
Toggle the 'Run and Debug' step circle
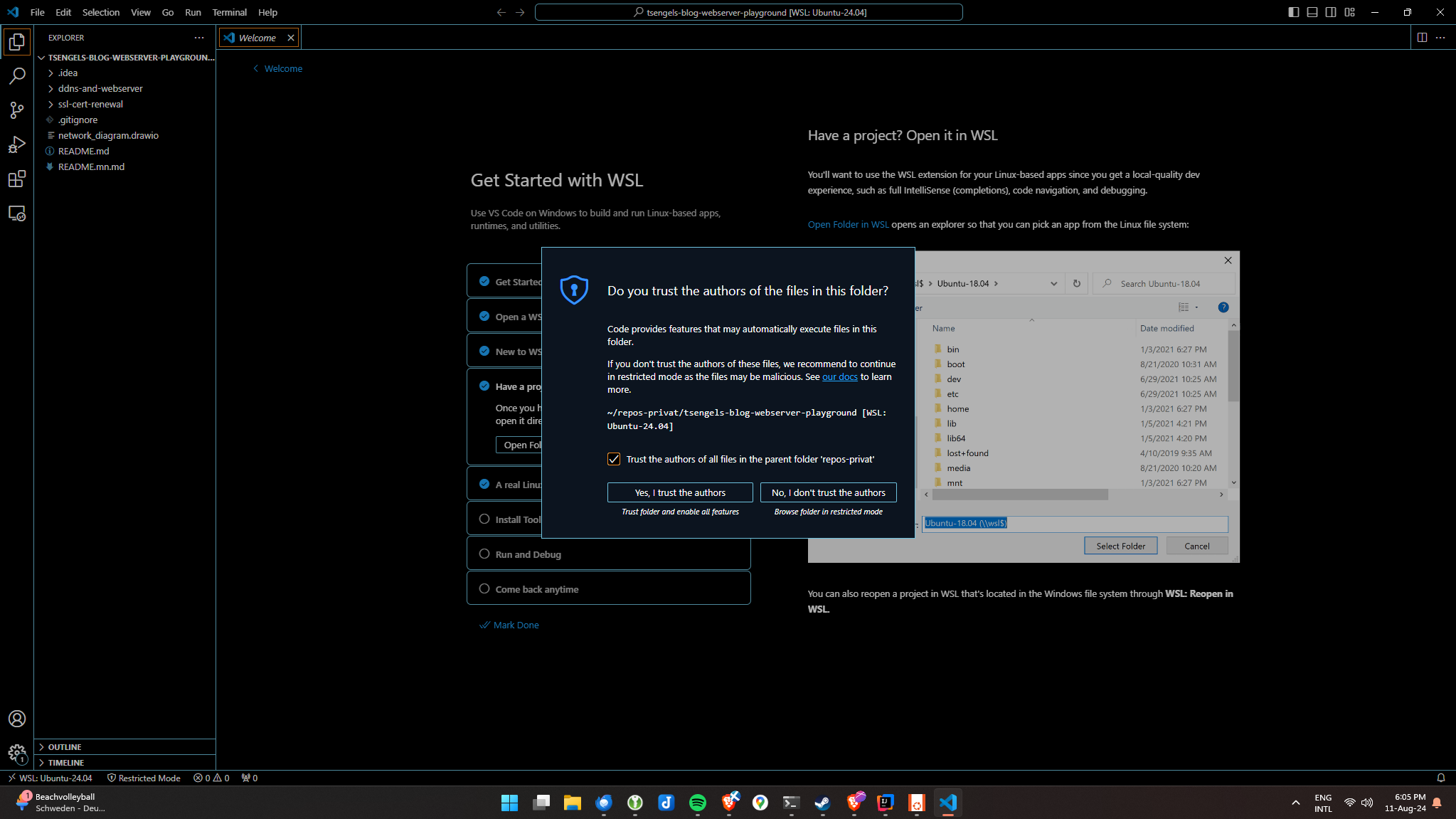coord(484,554)
